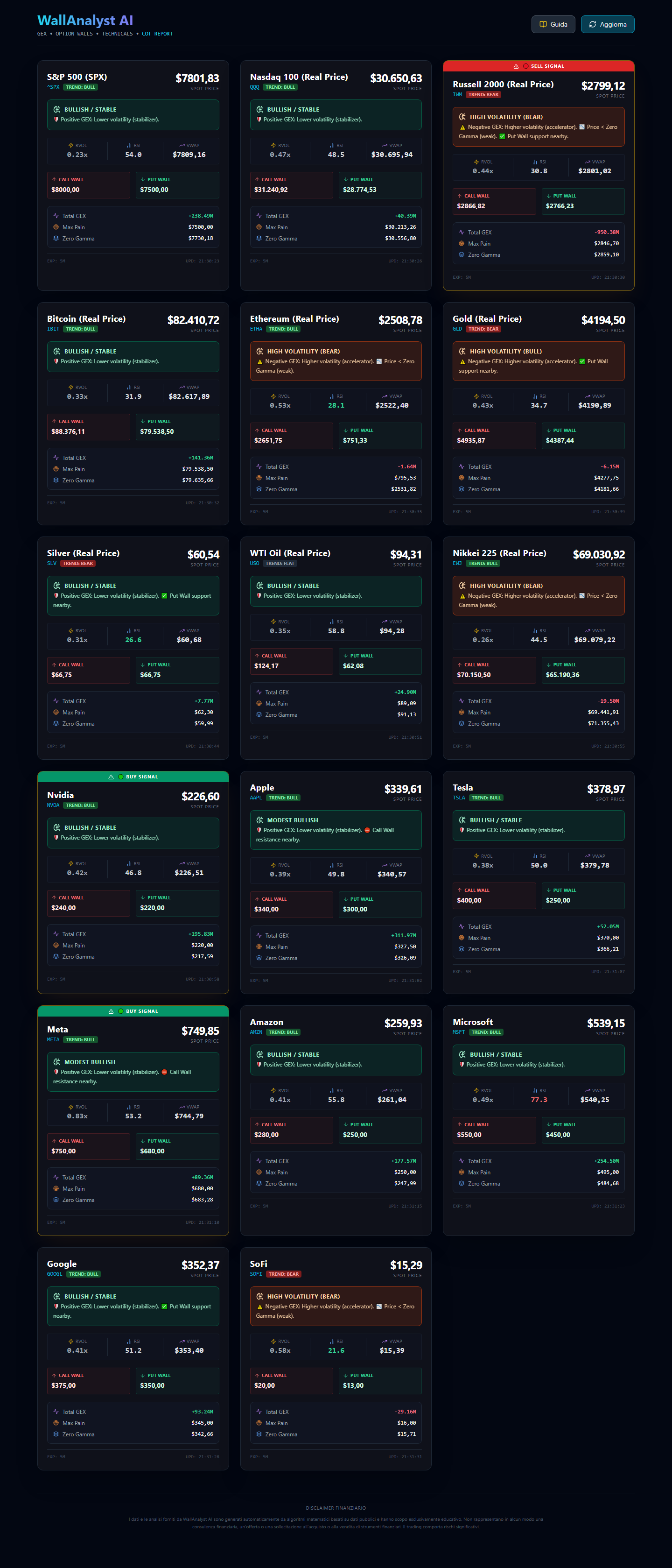Viewport: 672px width, 1568px height.
Task: Click the COT REPORT header text
Action: pos(158,34)
